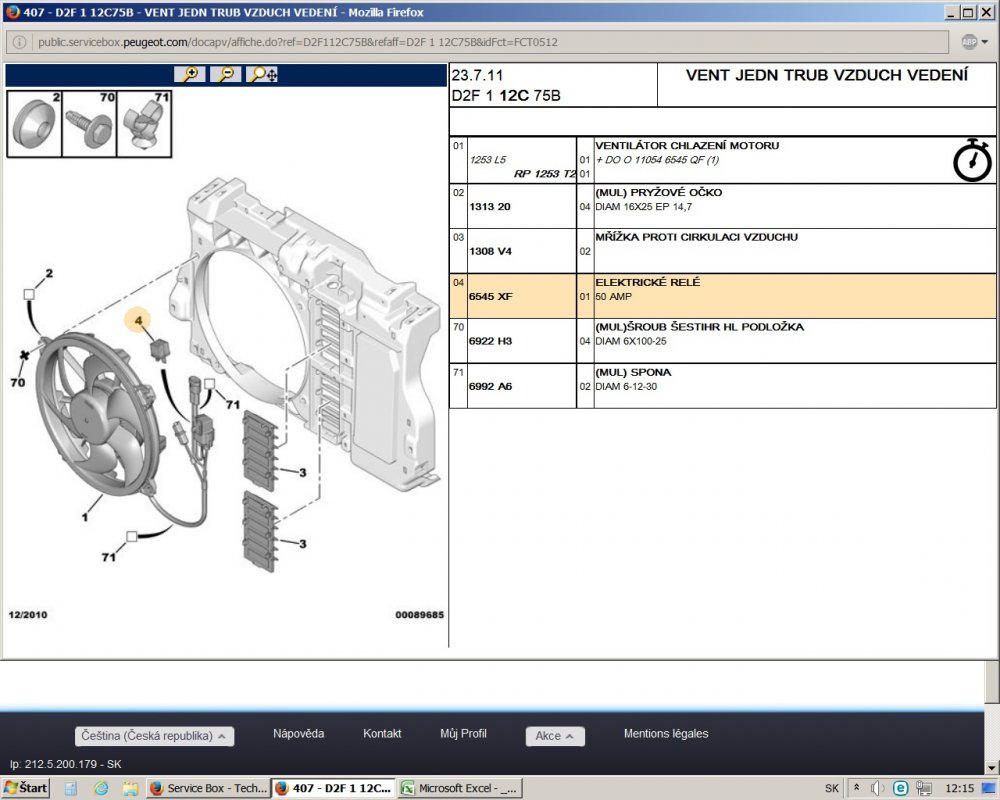Click (MUL) Spona description
This screenshot has height=800, width=1000.
point(633,373)
